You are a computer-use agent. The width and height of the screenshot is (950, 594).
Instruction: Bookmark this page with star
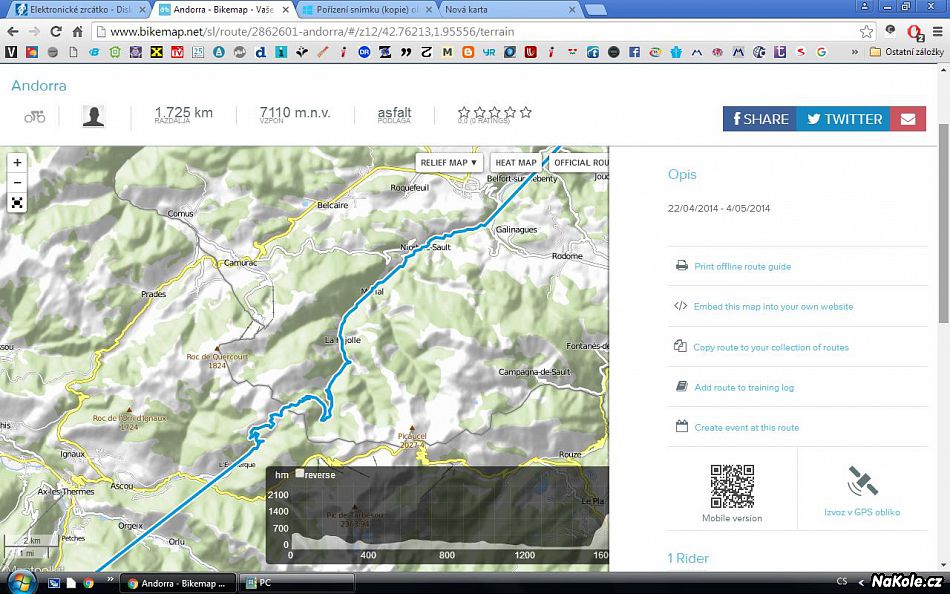866,32
